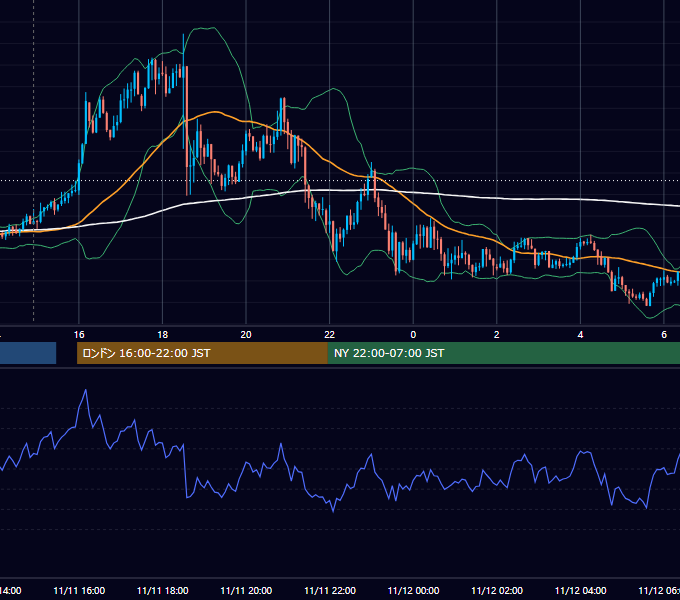Click the 18 hour axis label
The image size is (680, 600).
pos(163,335)
